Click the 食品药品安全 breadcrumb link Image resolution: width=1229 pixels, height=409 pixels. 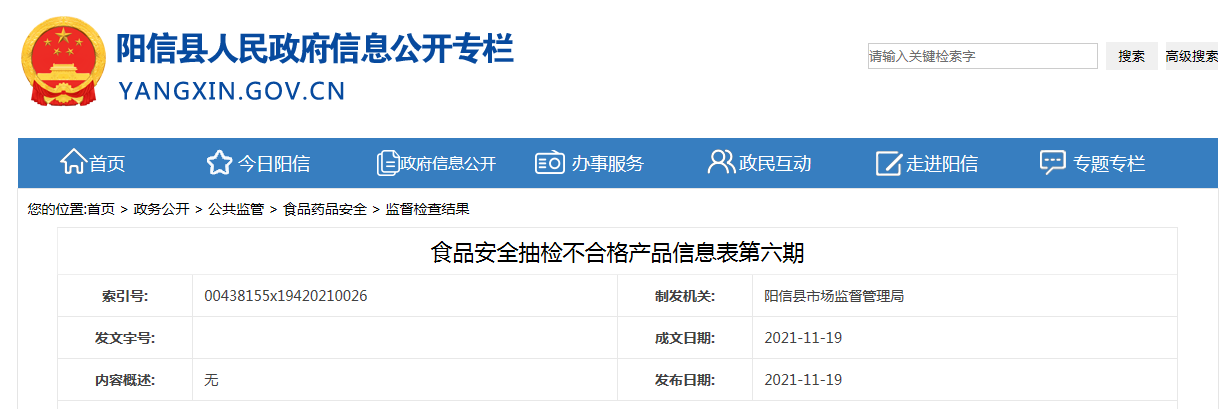(x=324, y=209)
